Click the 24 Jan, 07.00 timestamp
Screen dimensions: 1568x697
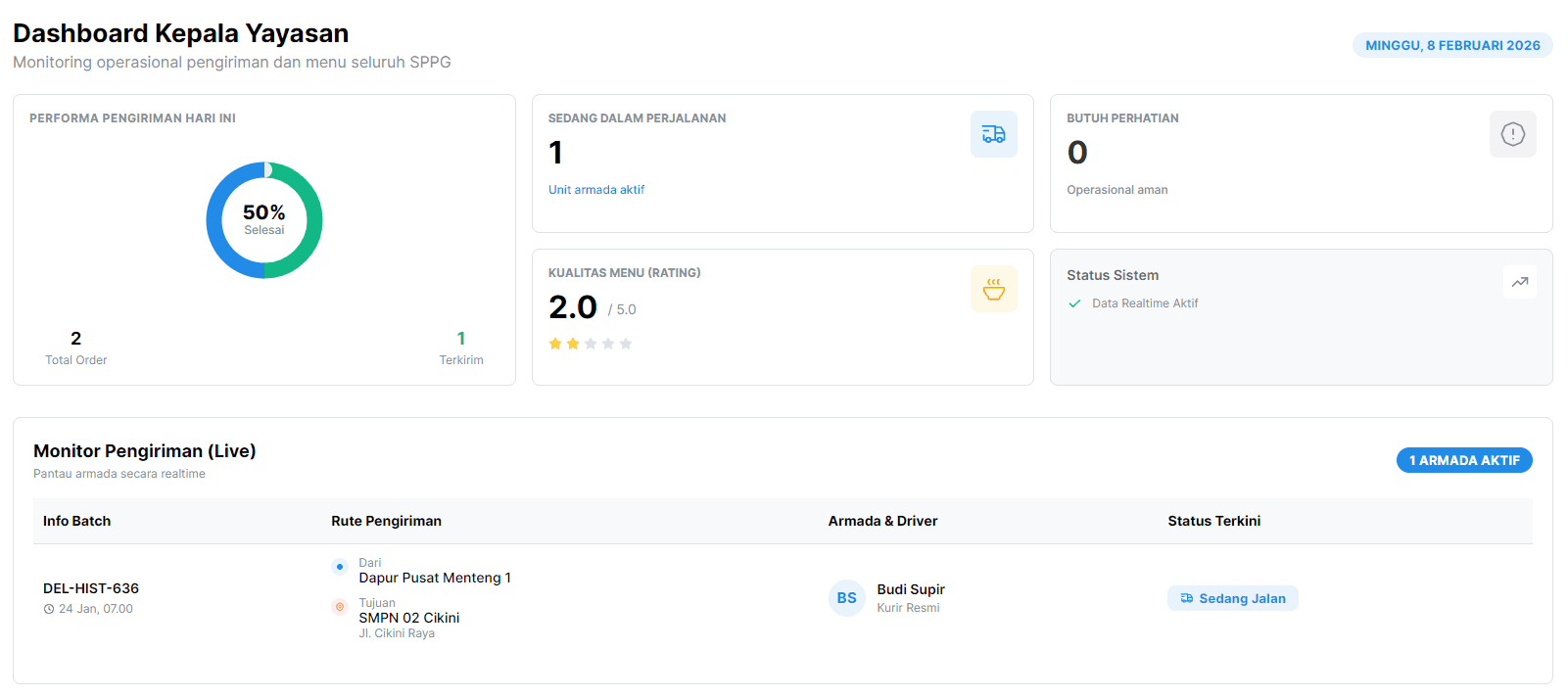pos(96,609)
